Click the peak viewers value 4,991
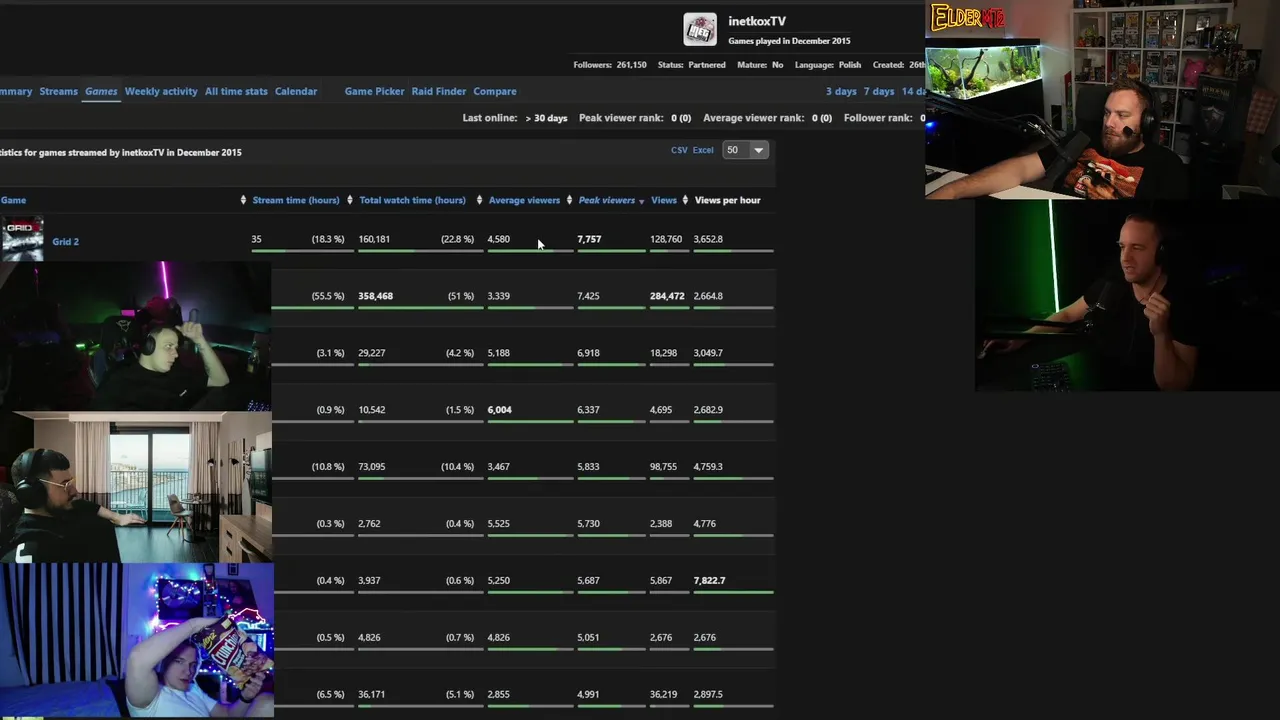Image resolution: width=1280 pixels, height=720 pixels. click(x=588, y=694)
